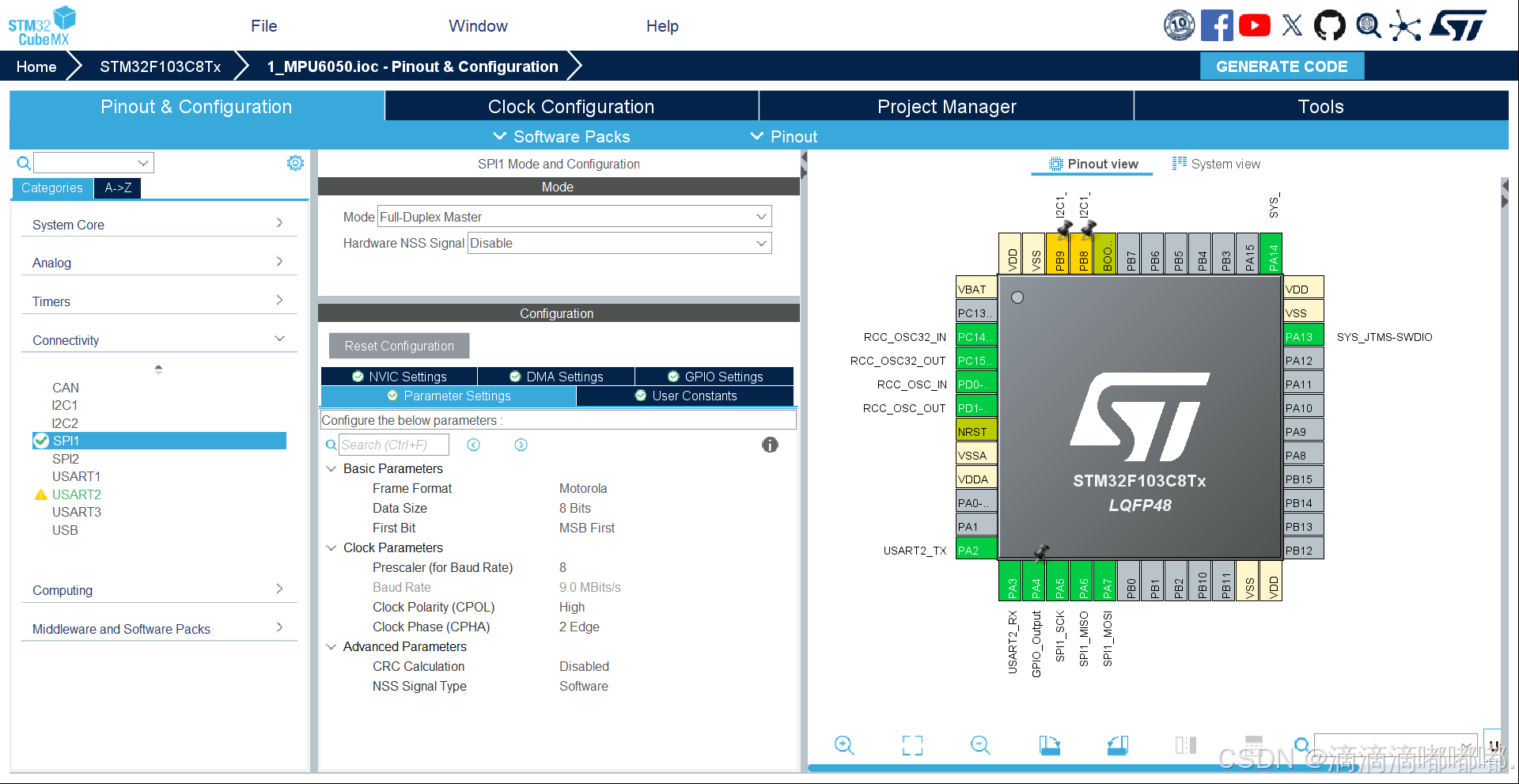Zoom out on the pinout view
1519x784 pixels.
click(980, 745)
